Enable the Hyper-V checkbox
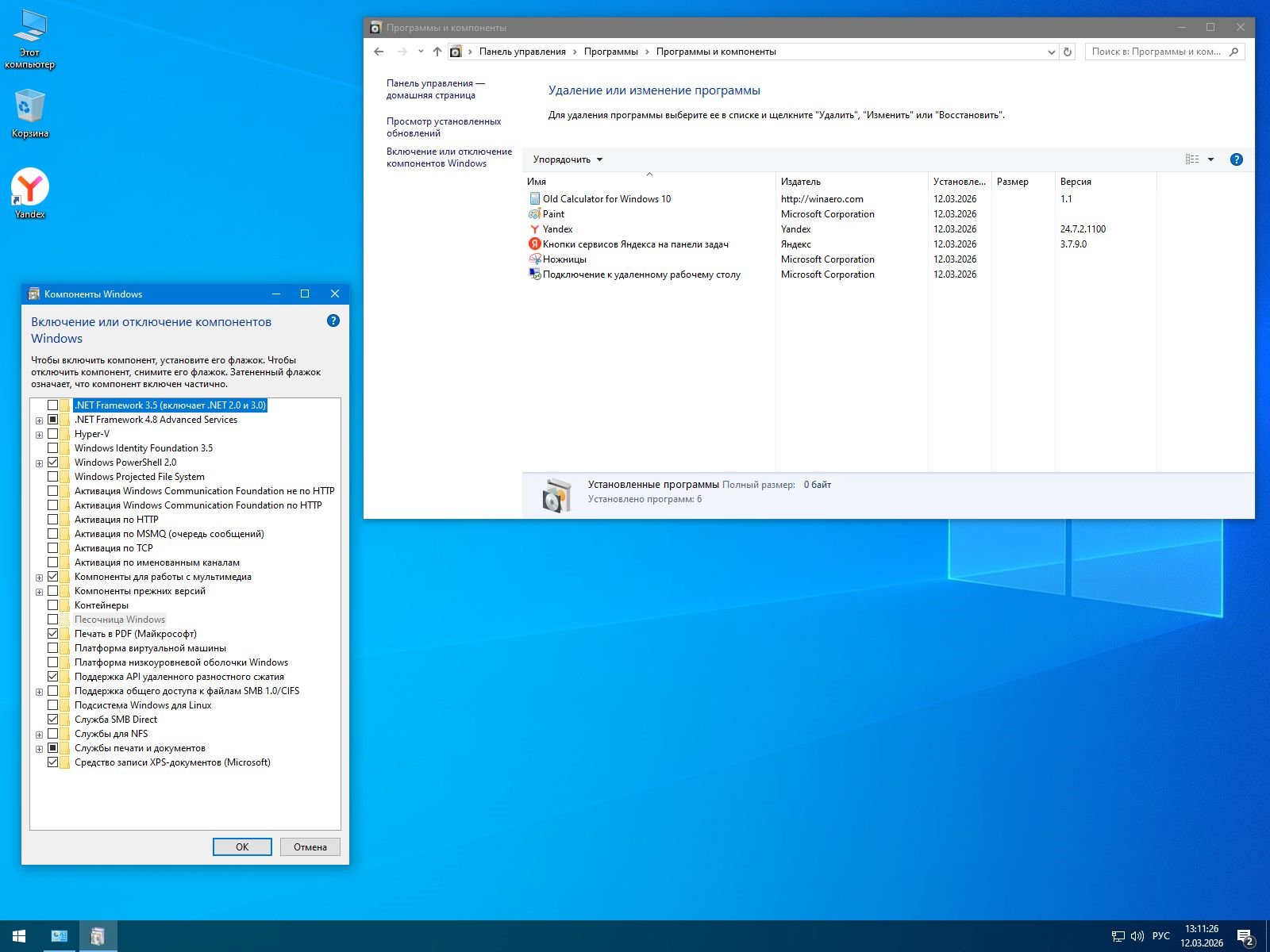Viewport: 1270px width, 952px height. pos(53,434)
